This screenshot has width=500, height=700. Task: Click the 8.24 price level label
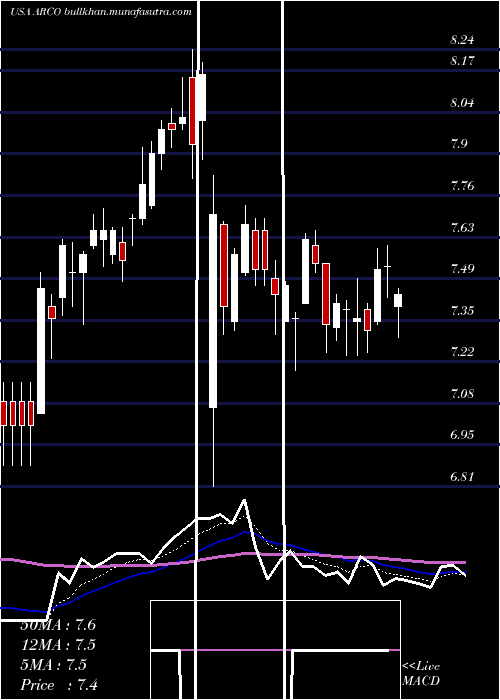(462, 40)
